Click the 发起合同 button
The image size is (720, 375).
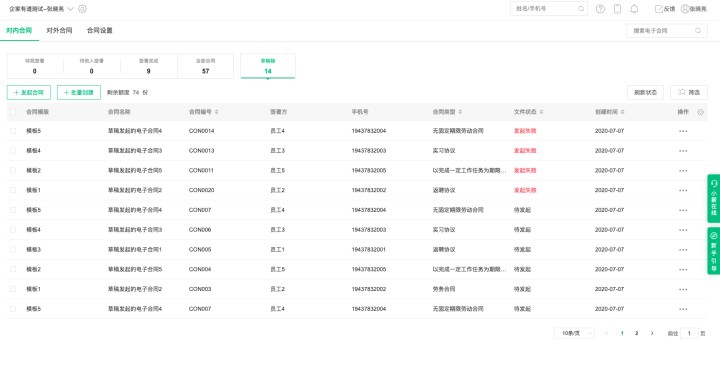28,92
